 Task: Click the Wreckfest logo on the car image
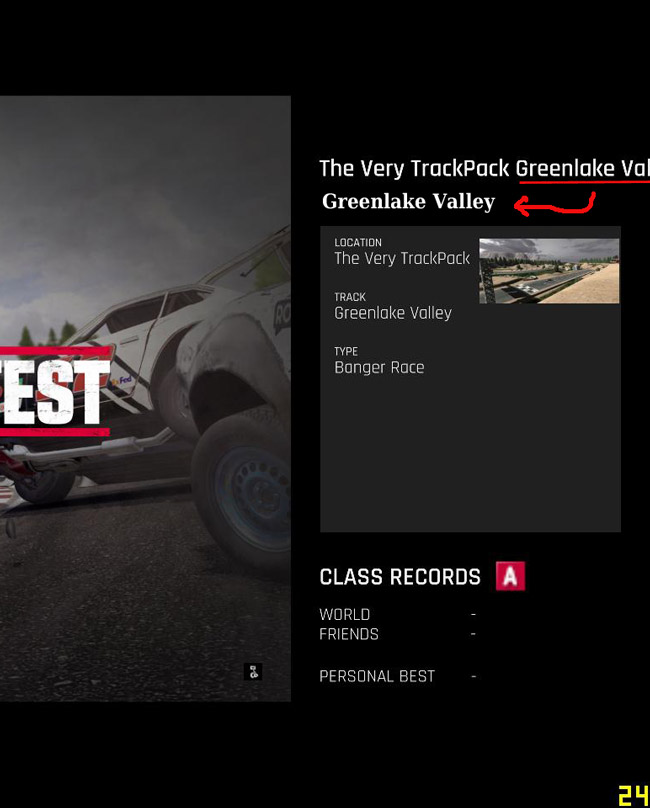(55, 392)
